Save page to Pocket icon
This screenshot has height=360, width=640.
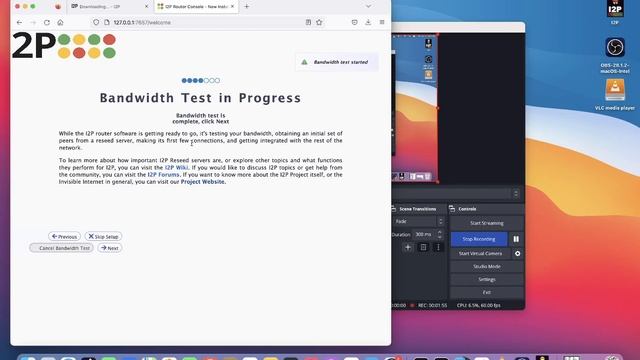click(354, 22)
